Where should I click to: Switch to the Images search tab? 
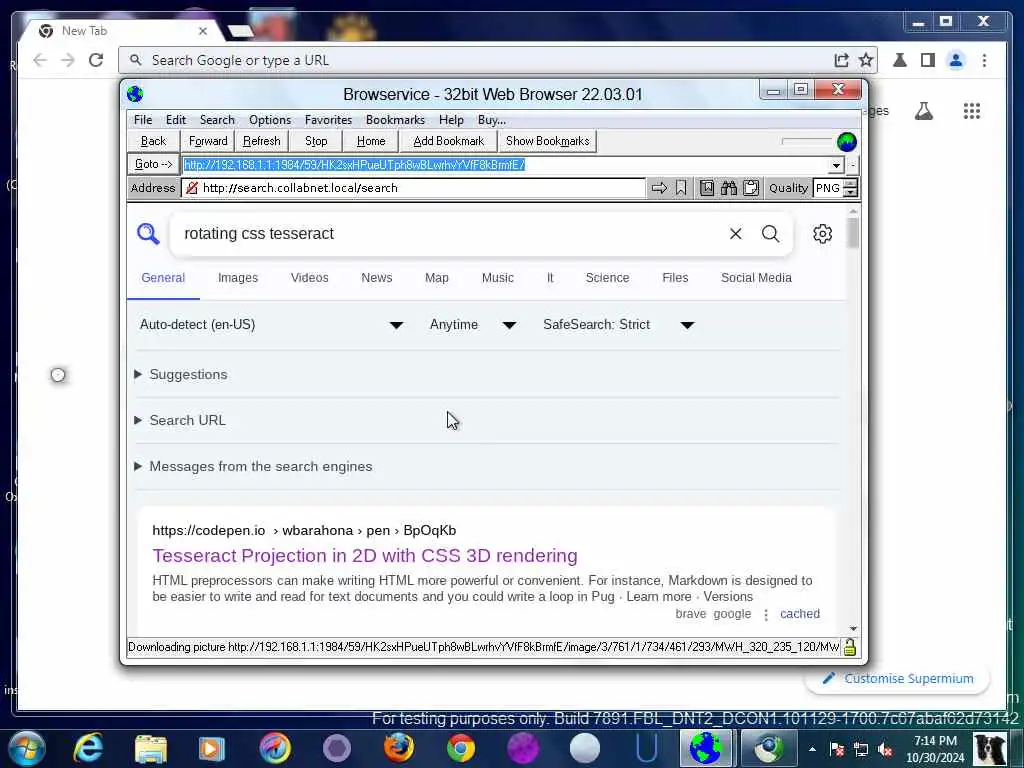point(238,278)
